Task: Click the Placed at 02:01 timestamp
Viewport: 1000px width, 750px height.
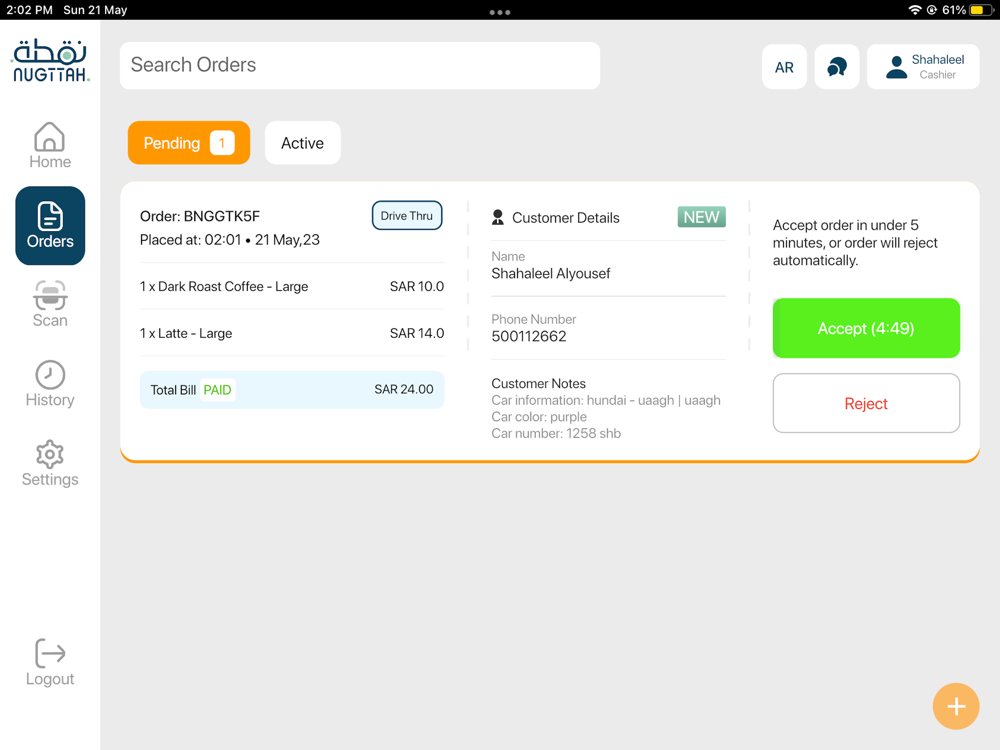Action: pyautogui.click(x=230, y=240)
